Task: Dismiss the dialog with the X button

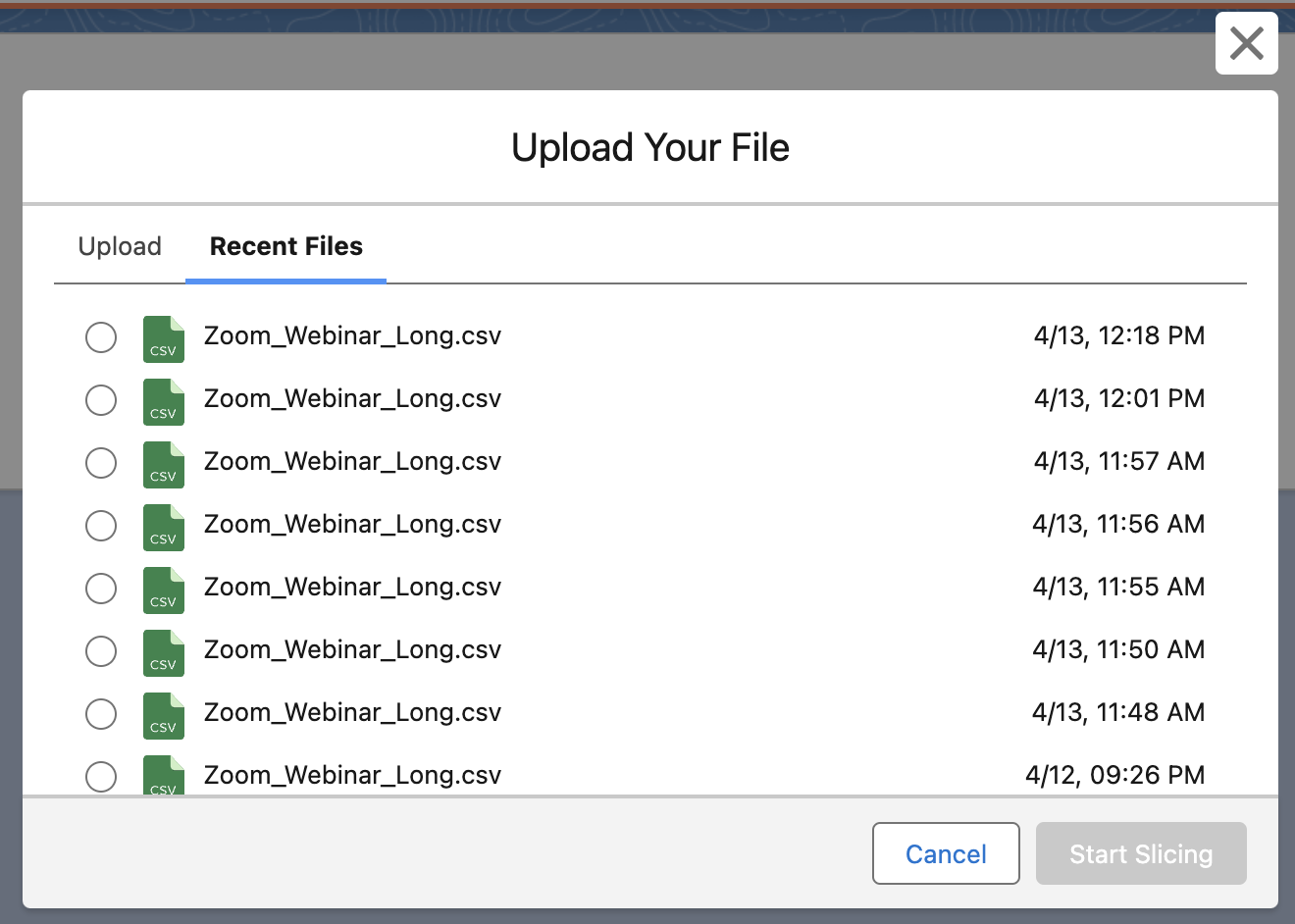Action: pyautogui.click(x=1246, y=43)
